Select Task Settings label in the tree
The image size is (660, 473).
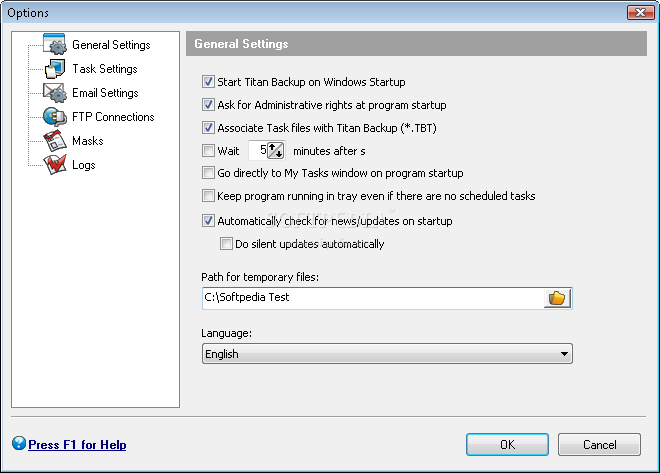coord(105,69)
